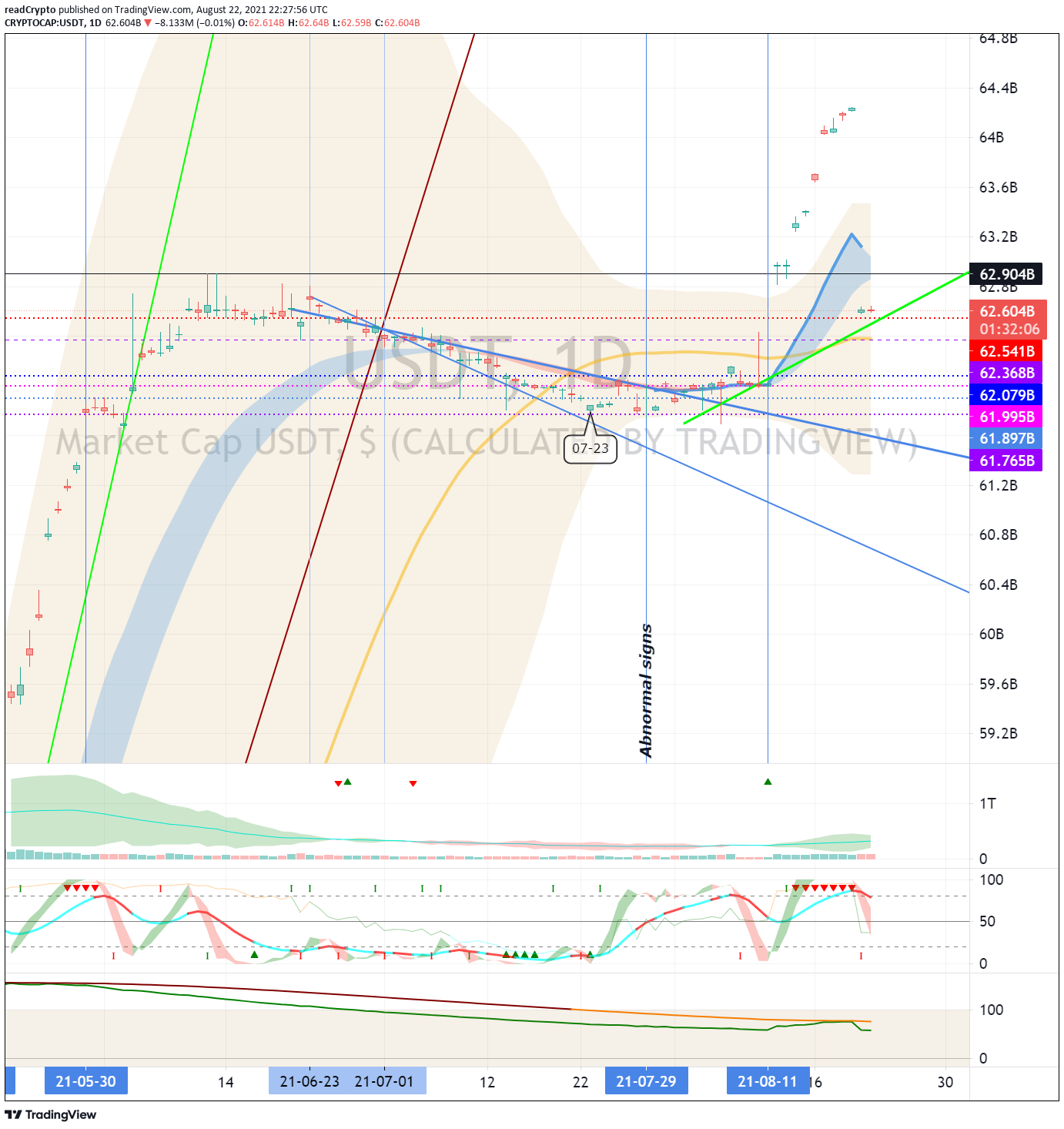Click the green up-triangle signal below 21-08-11
1064x1129 pixels.
point(768,782)
